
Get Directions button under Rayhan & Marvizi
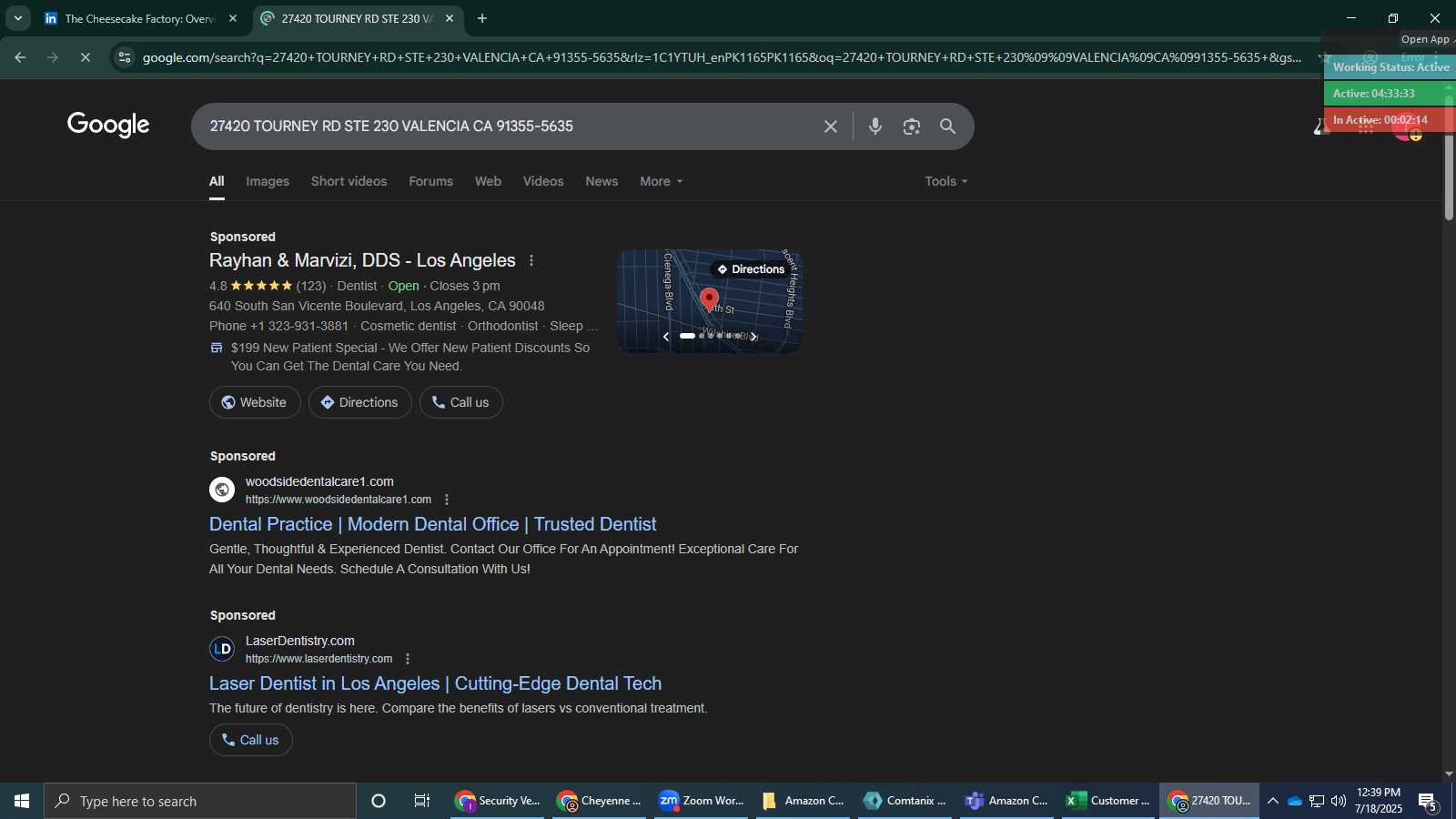[360, 402]
